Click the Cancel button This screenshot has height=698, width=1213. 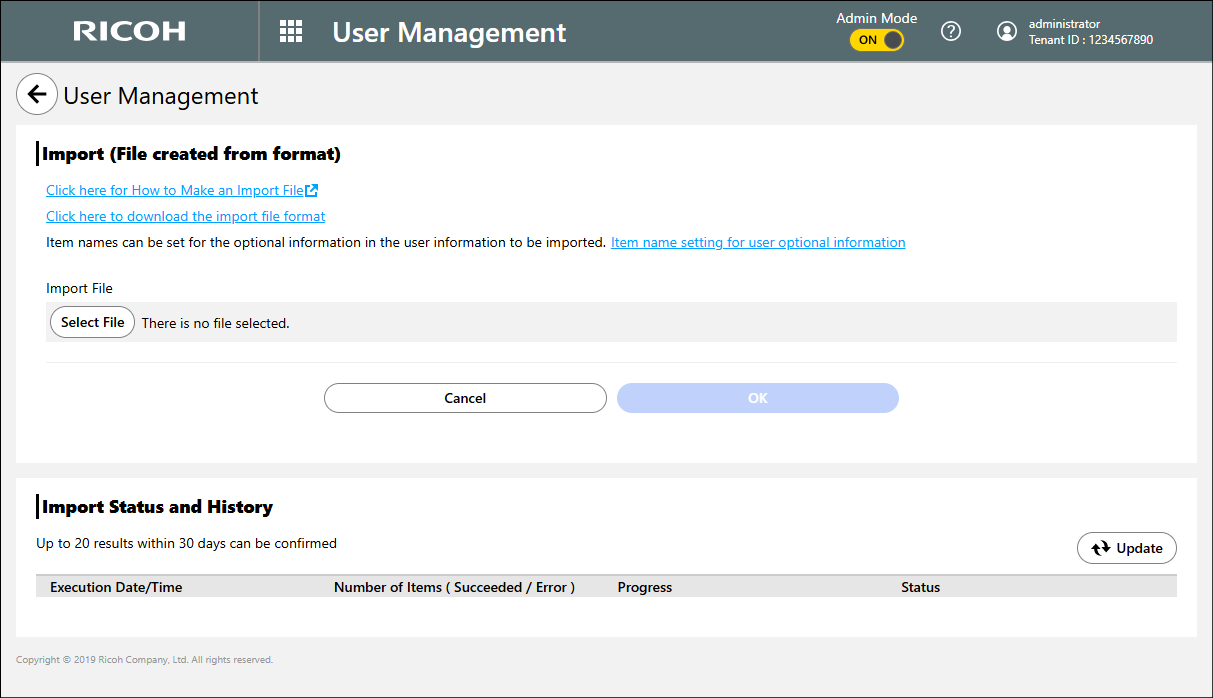click(465, 398)
